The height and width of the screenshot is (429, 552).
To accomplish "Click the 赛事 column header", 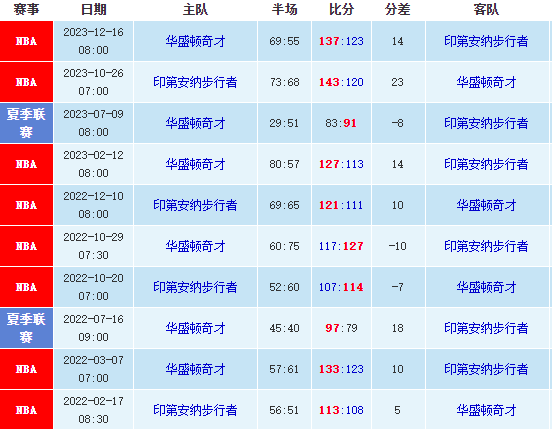I will click(x=26, y=9).
